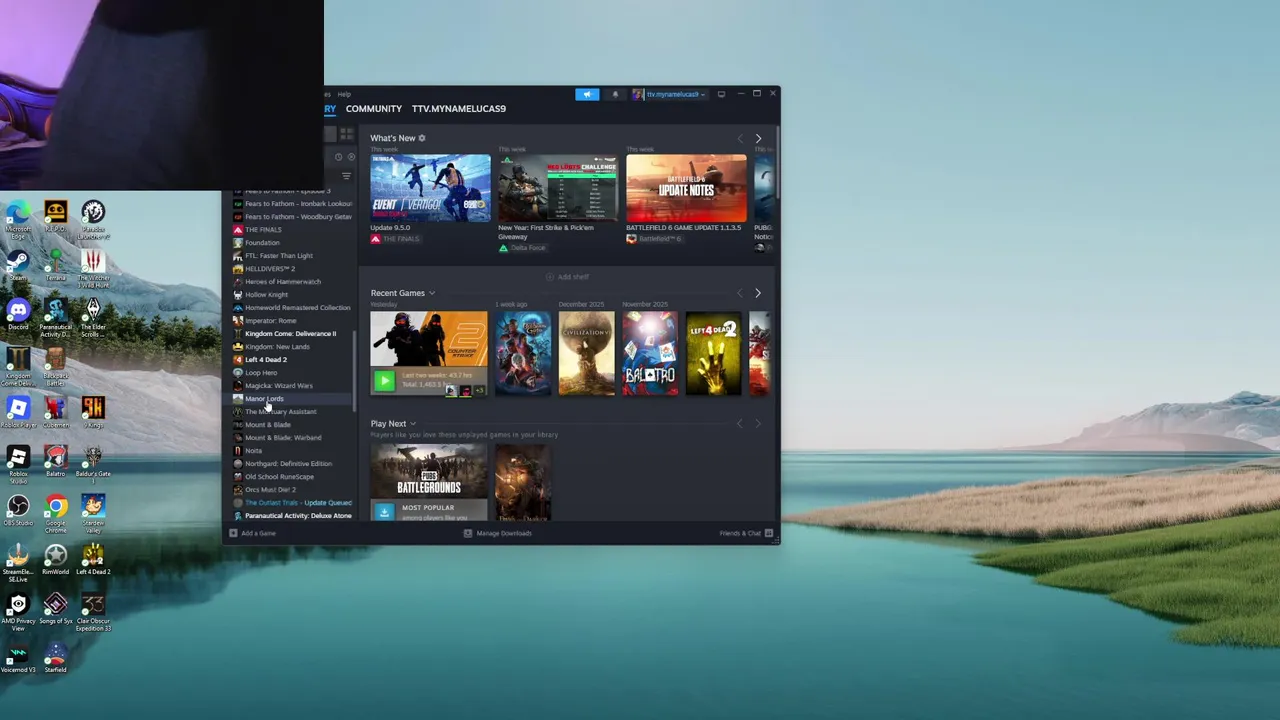The width and height of the screenshot is (1280, 720).
Task: Select Loop Hero in library list
Action: coord(294,373)
